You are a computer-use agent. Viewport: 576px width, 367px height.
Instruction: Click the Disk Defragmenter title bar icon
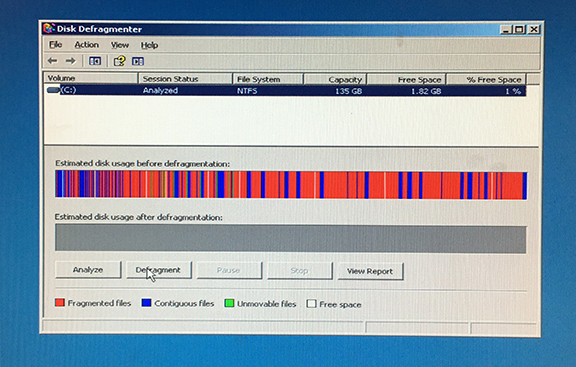pyautogui.click(x=49, y=28)
